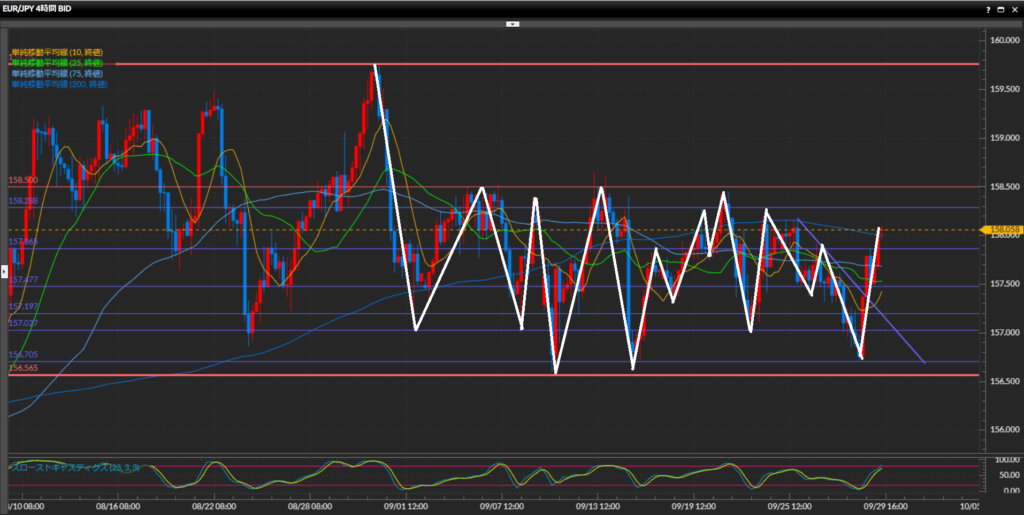Select the 25-period moving average label

click(56, 63)
